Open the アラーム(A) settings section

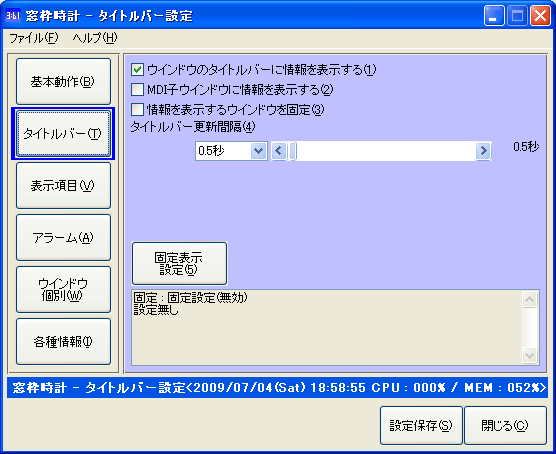pyautogui.click(x=63, y=237)
